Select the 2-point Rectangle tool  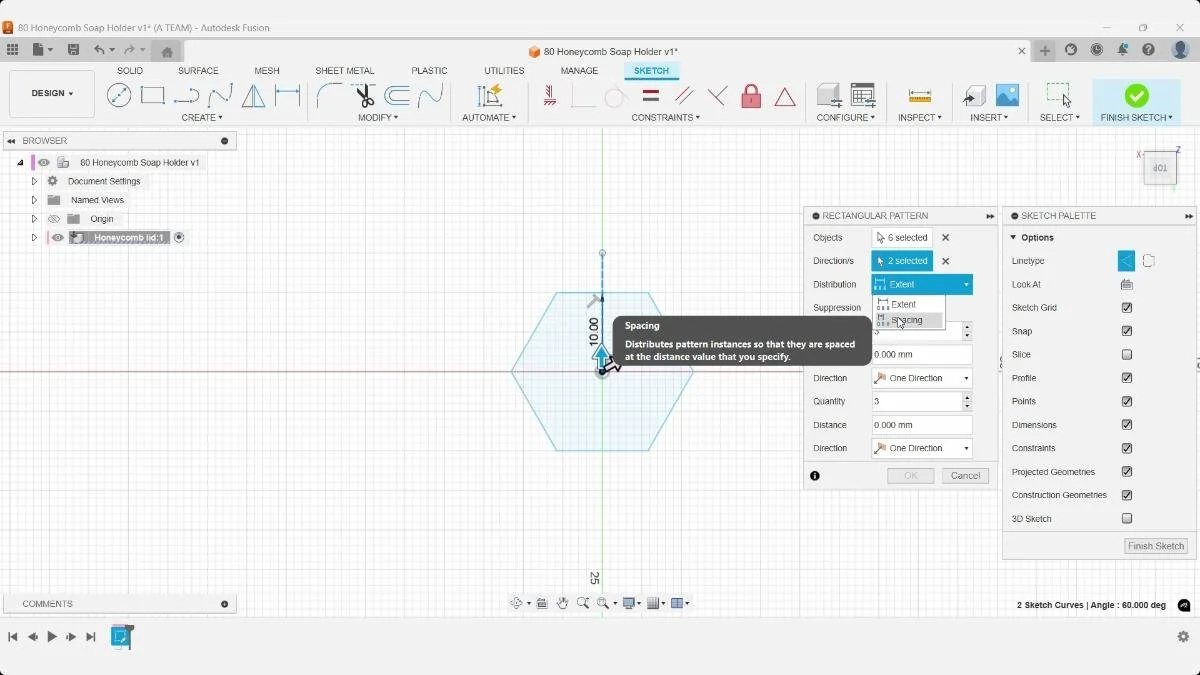pos(152,95)
